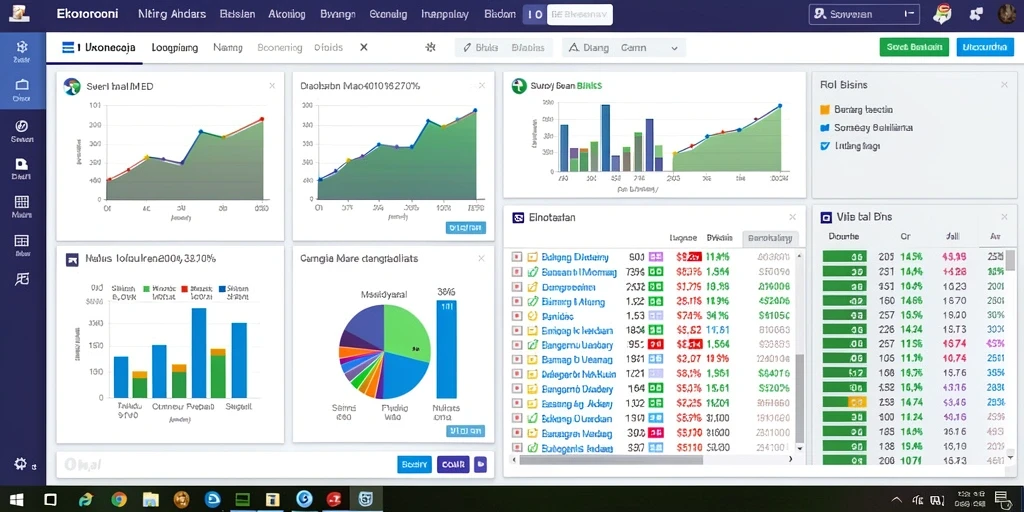Toggle the checkbox for the first Elnotastan row
The height and width of the screenshot is (512, 1024).
pos(517,257)
